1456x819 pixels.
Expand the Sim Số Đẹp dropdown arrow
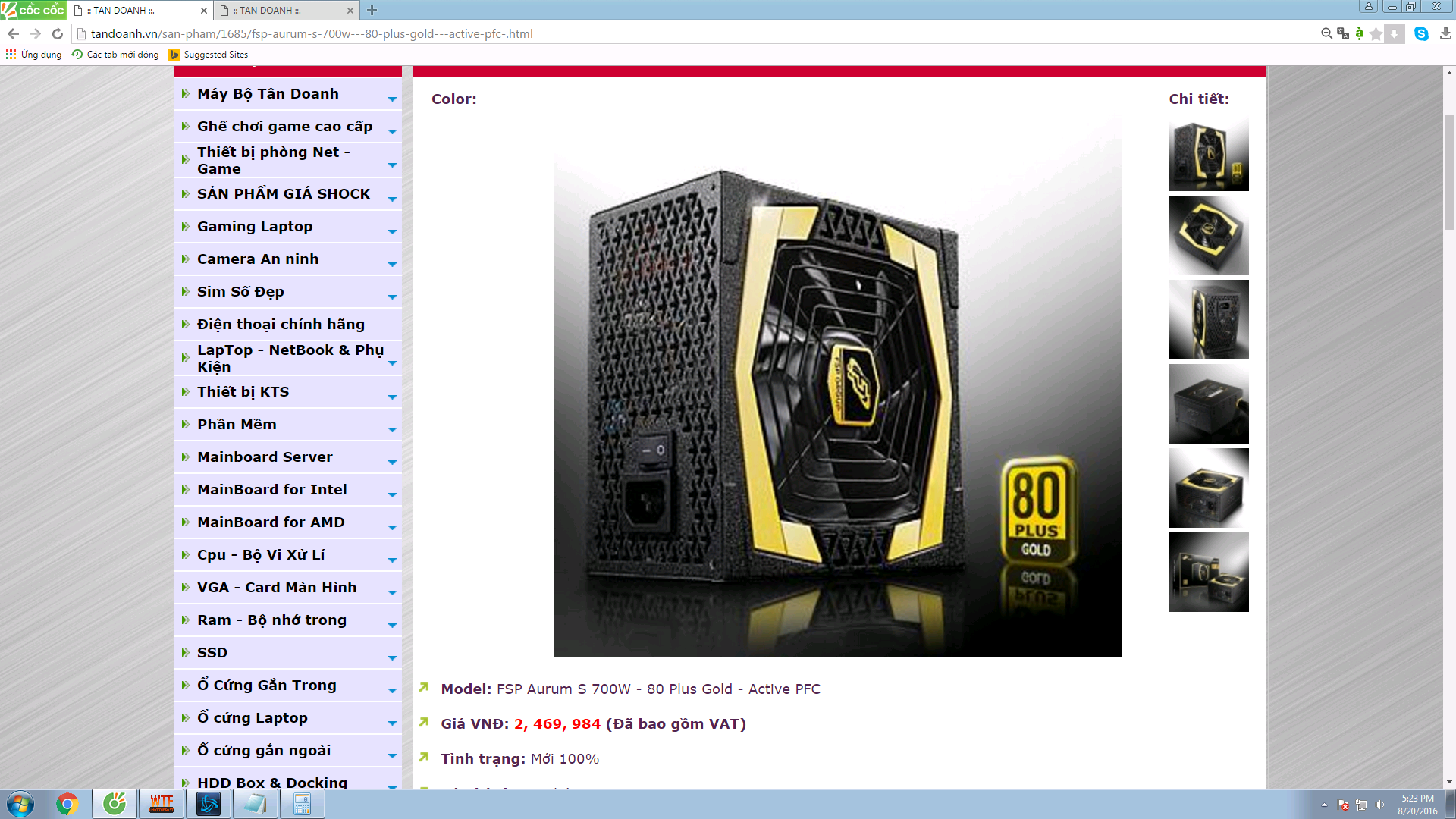[x=392, y=297]
